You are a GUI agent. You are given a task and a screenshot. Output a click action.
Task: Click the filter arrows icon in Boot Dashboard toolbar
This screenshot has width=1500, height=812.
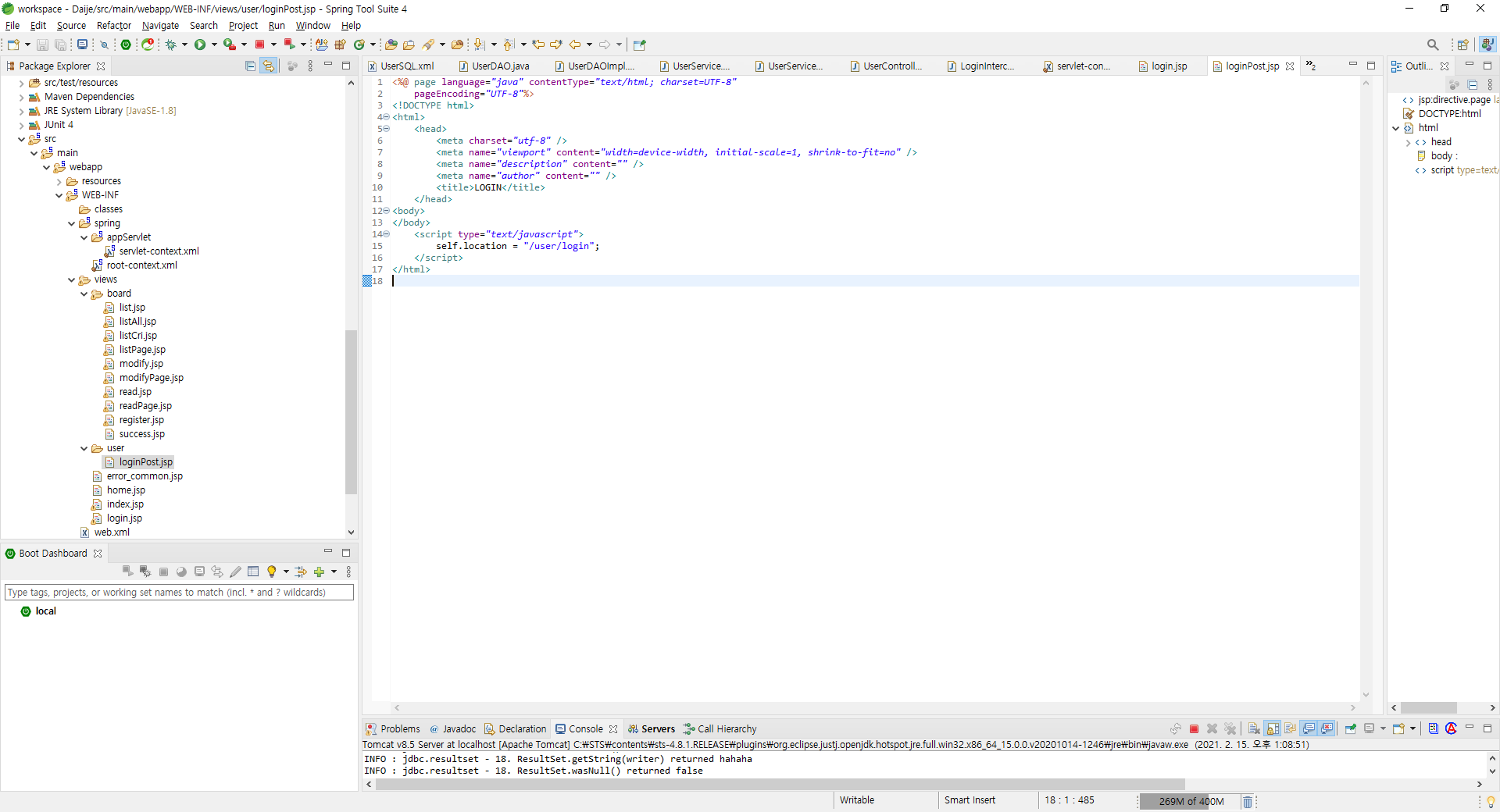301,572
